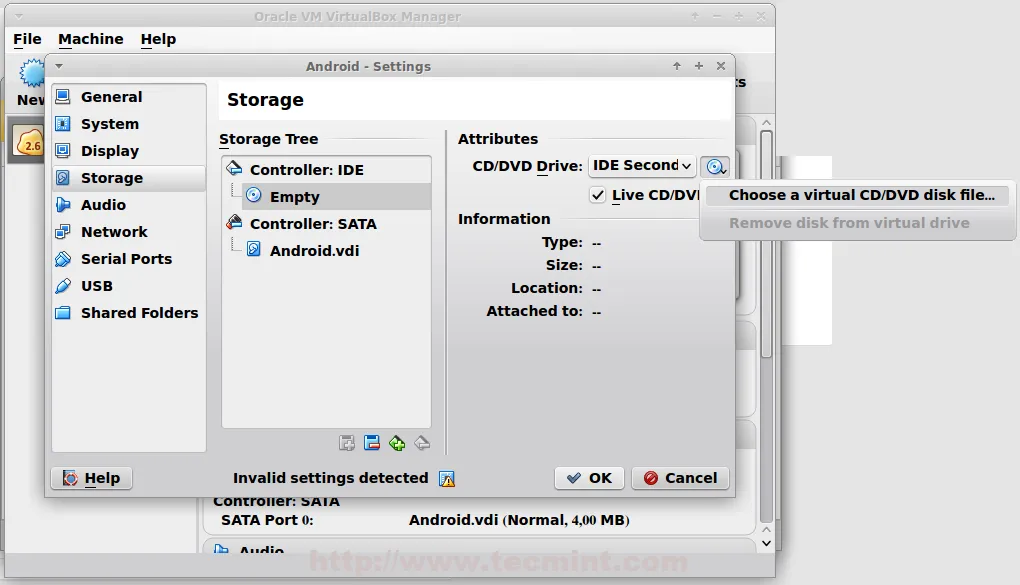Select Android.vdi disk in storage tree
The width and height of the screenshot is (1020, 585).
(x=314, y=251)
